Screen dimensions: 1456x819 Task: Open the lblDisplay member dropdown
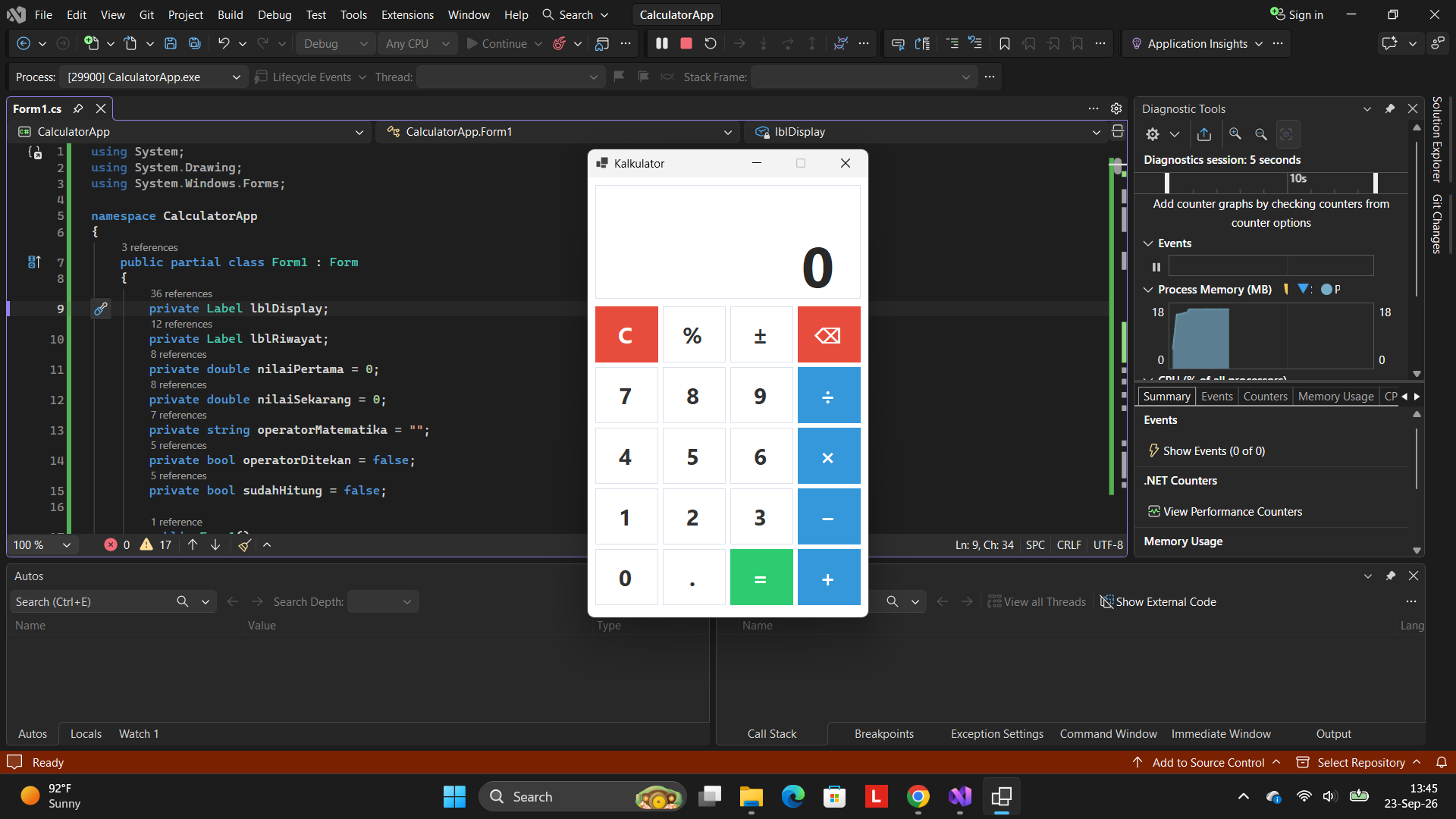click(x=927, y=132)
